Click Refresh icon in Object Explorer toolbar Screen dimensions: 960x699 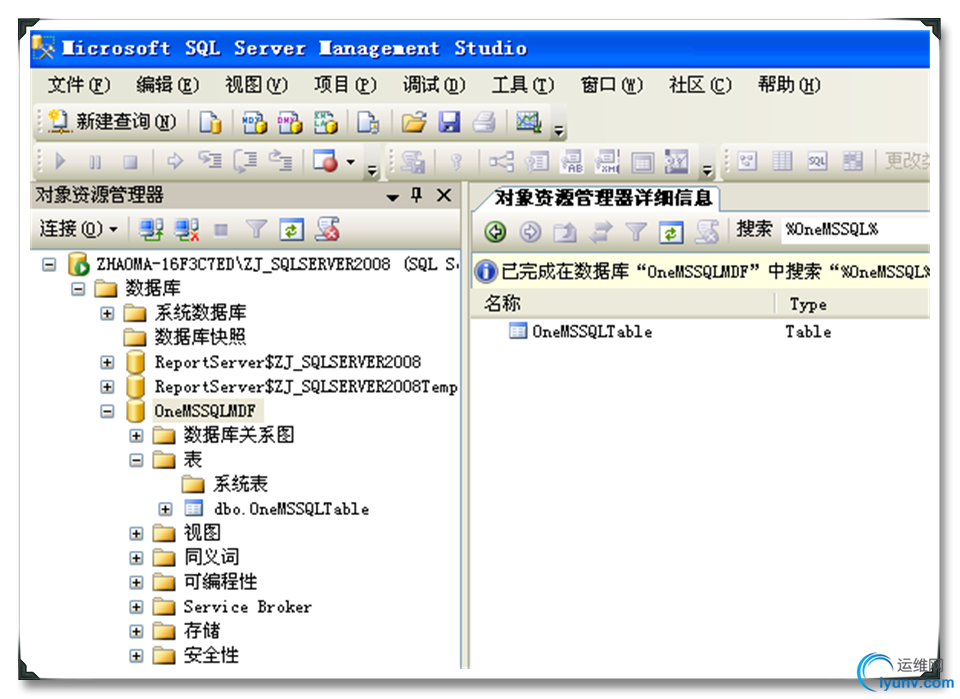point(291,230)
